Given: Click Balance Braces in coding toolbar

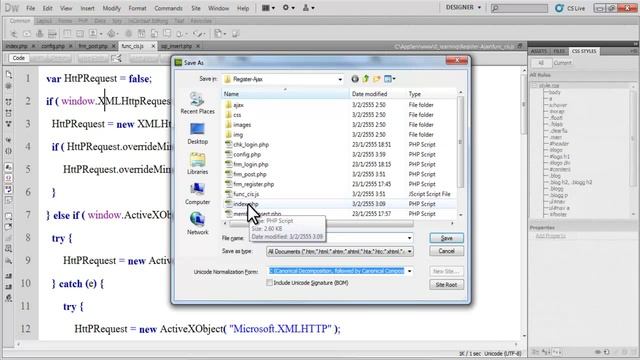Looking at the screenshot, I should point(9,151).
